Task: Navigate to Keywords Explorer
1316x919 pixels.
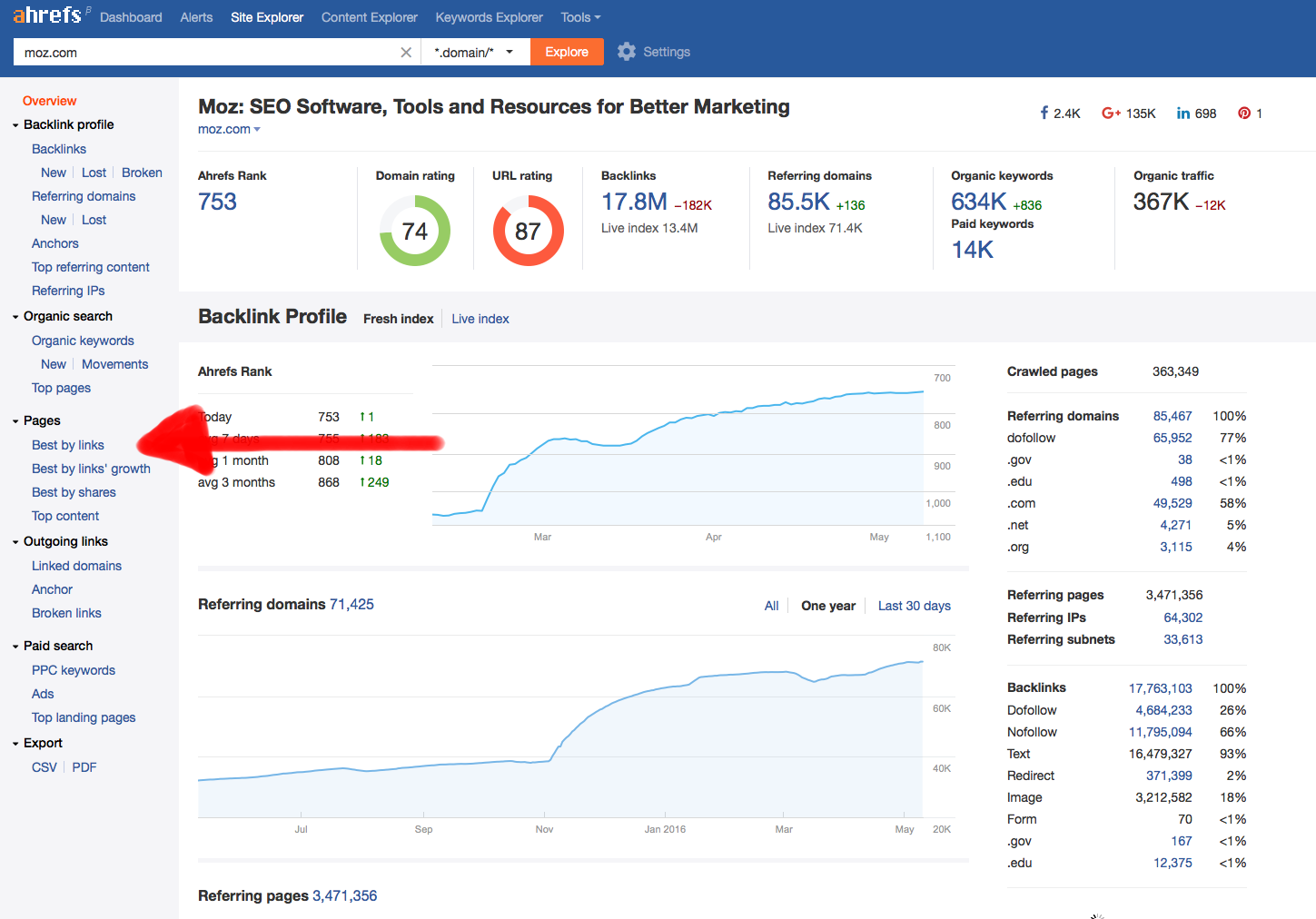Action: click(488, 16)
